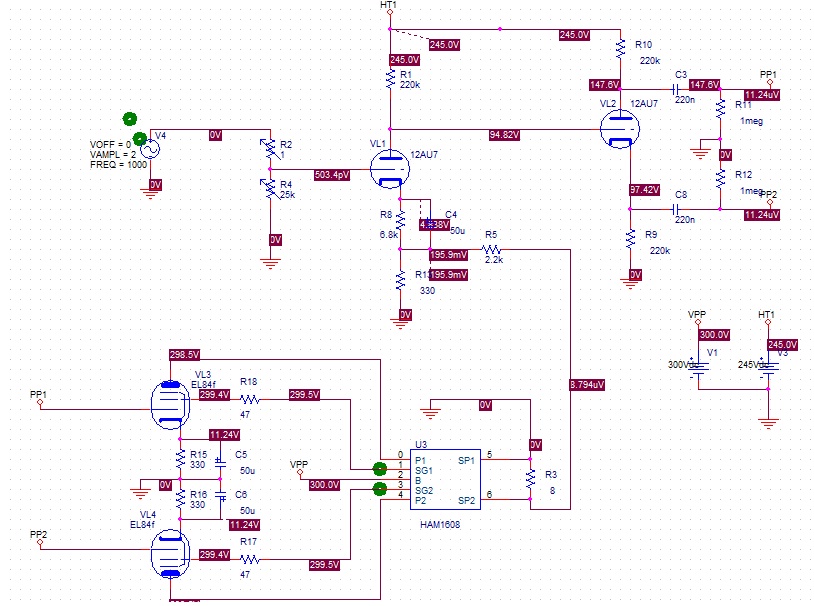This screenshot has height=606, width=814.
Task: Click the 94.82V bias voltage label
Action: point(504,135)
